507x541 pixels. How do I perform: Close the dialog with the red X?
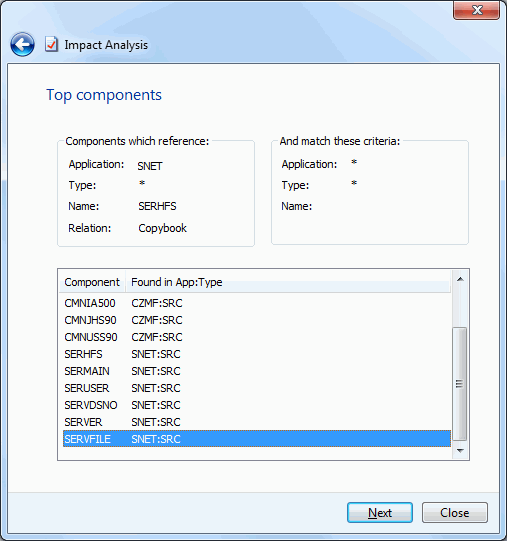tap(476, 10)
